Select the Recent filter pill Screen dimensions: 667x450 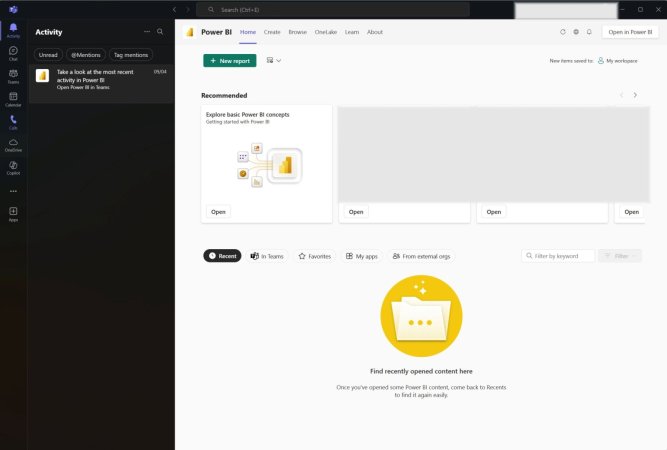tap(222, 256)
